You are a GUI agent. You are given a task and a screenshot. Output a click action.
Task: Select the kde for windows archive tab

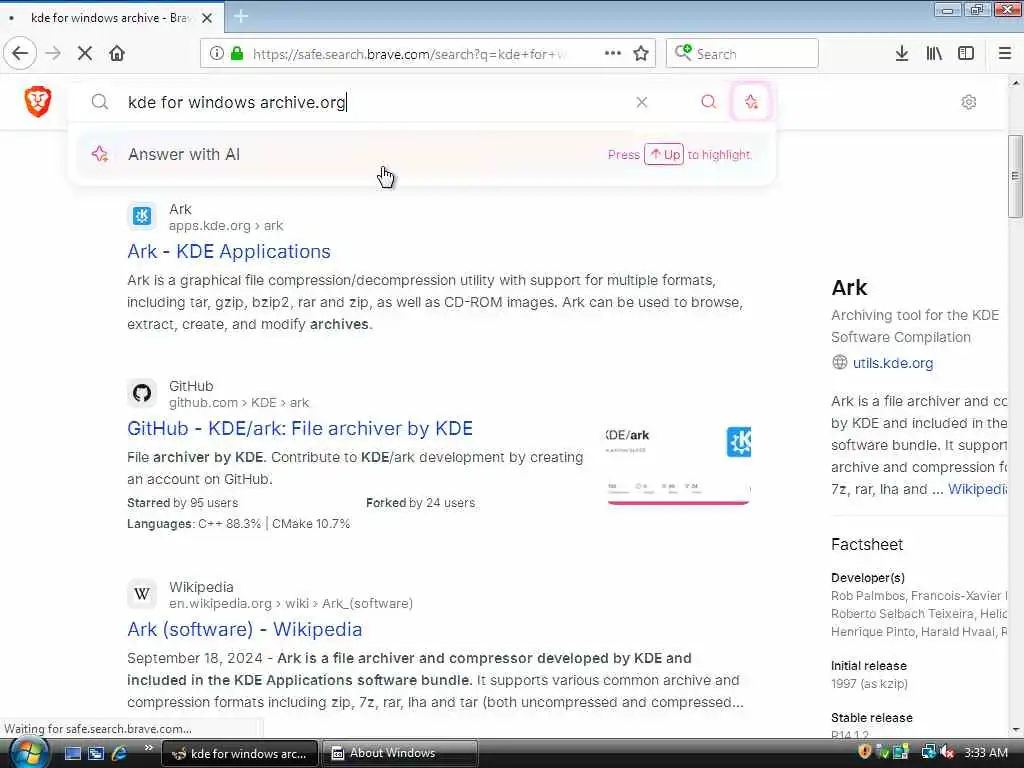(112, 18)
